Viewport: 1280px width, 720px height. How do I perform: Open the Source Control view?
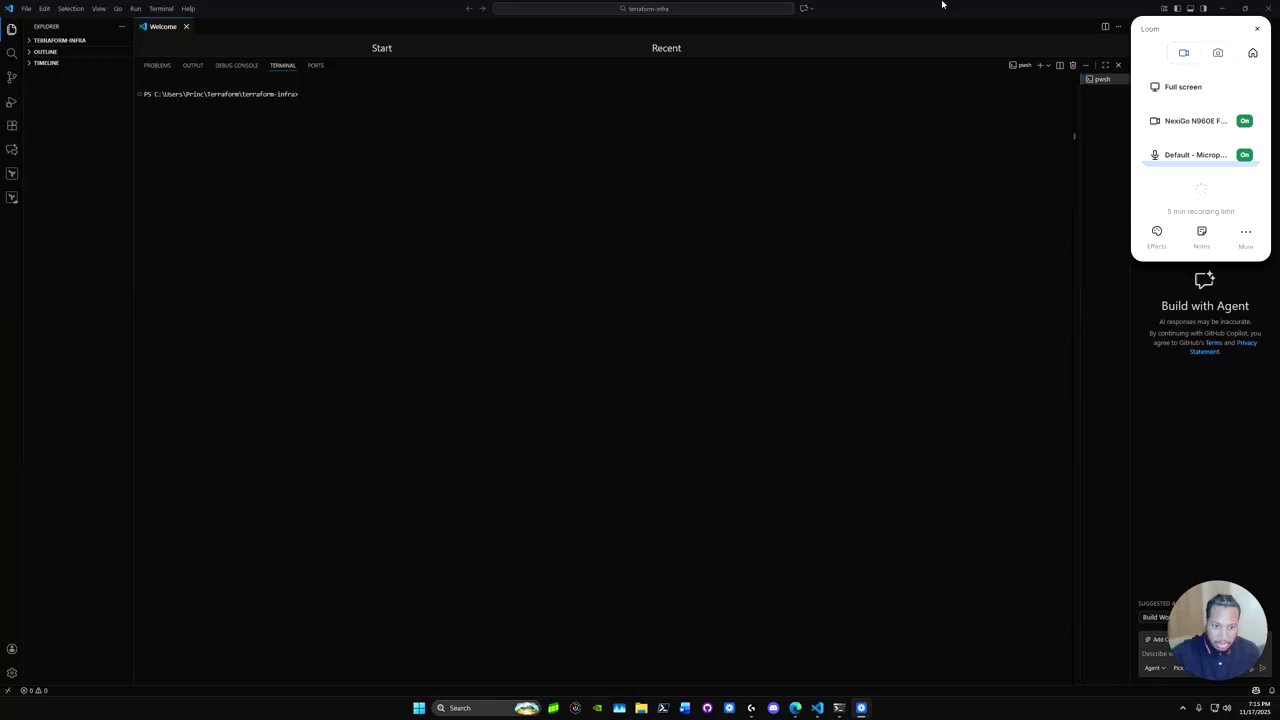tap(12, 77)
